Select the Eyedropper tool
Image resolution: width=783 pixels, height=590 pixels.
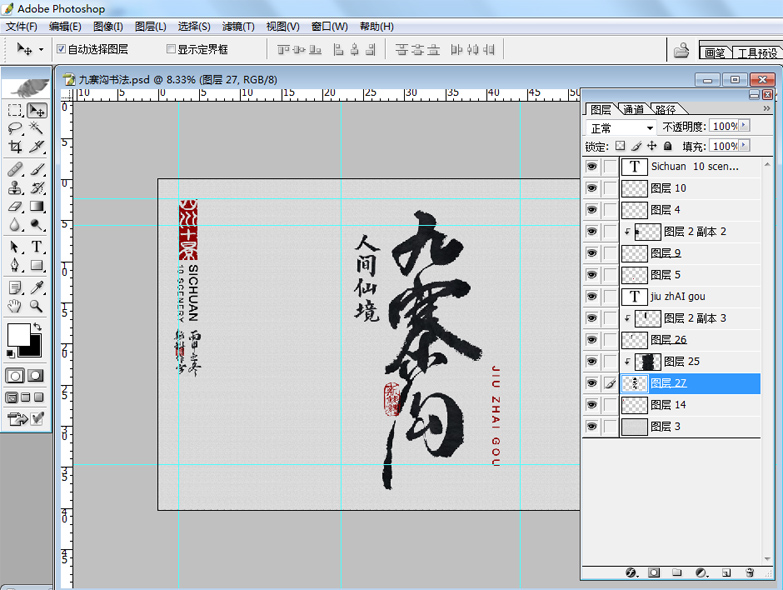click(36, 288)
